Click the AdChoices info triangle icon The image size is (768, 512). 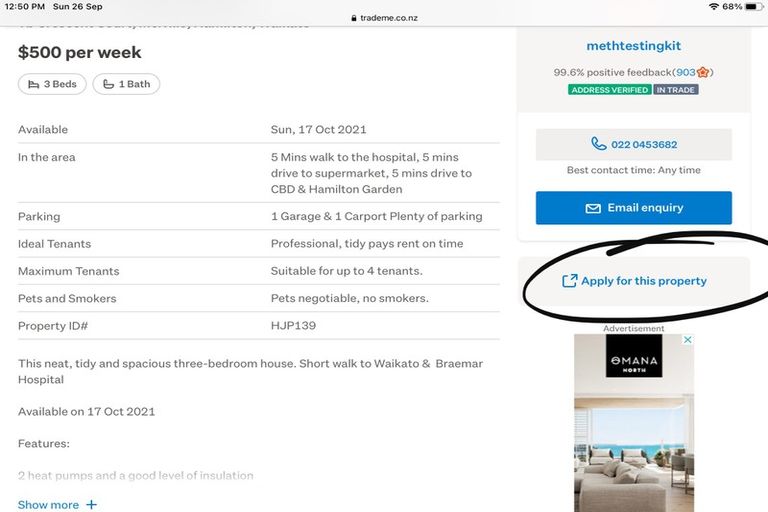679,340
